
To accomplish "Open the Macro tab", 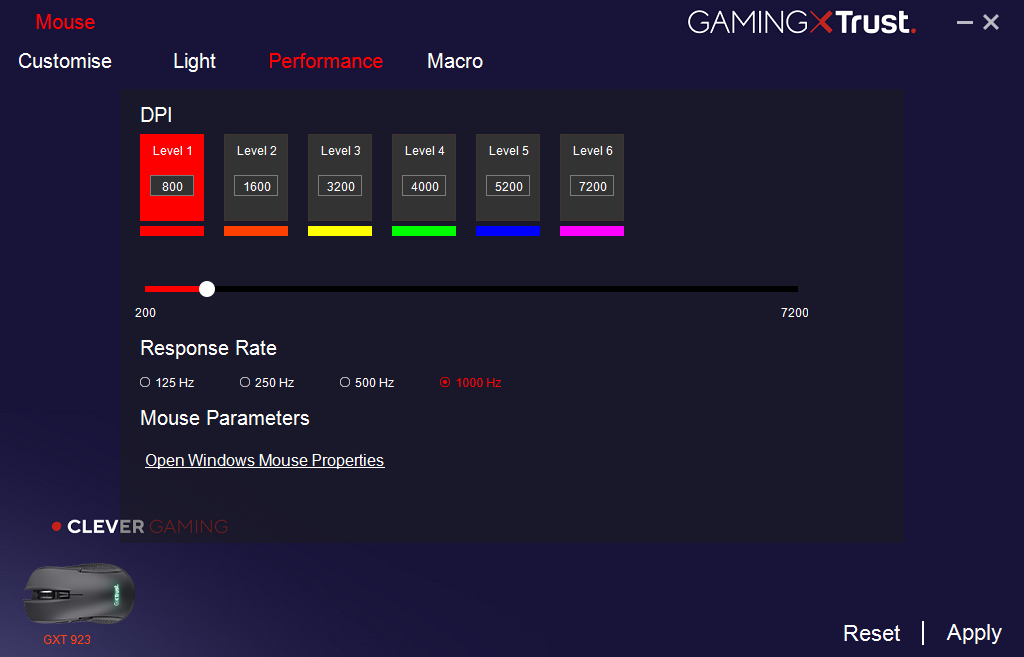I will click(x=455, y=61).
